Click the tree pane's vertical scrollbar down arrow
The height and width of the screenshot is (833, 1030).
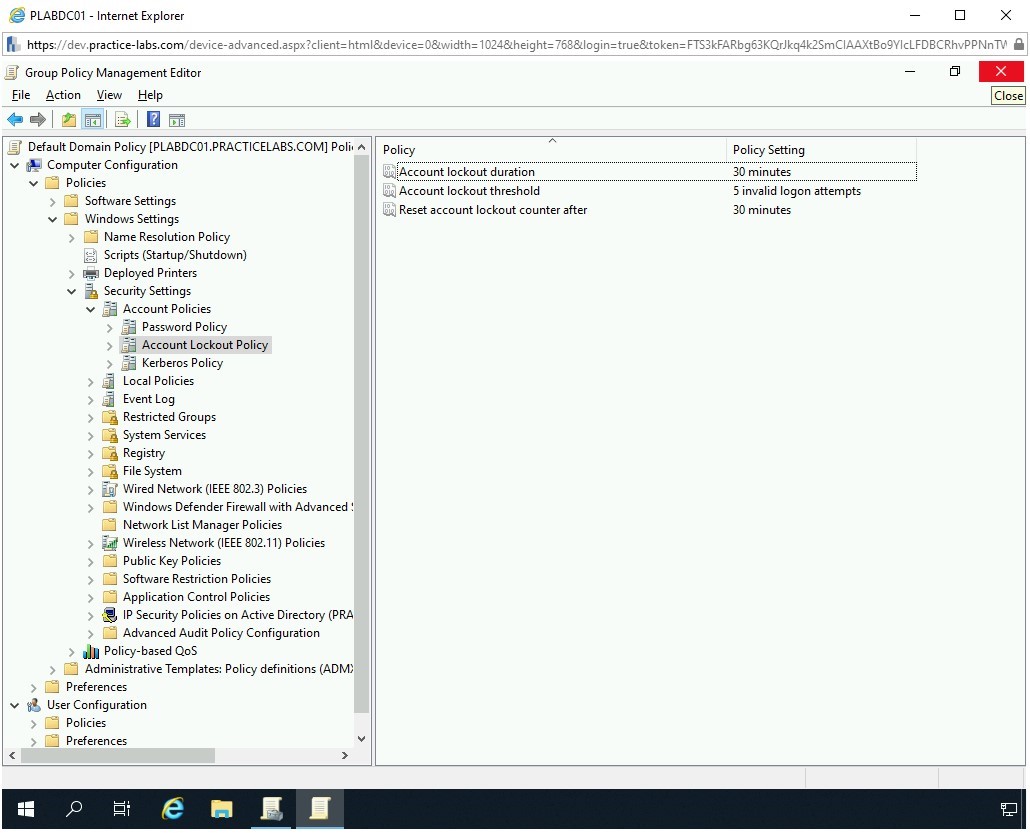click(362, 739)
